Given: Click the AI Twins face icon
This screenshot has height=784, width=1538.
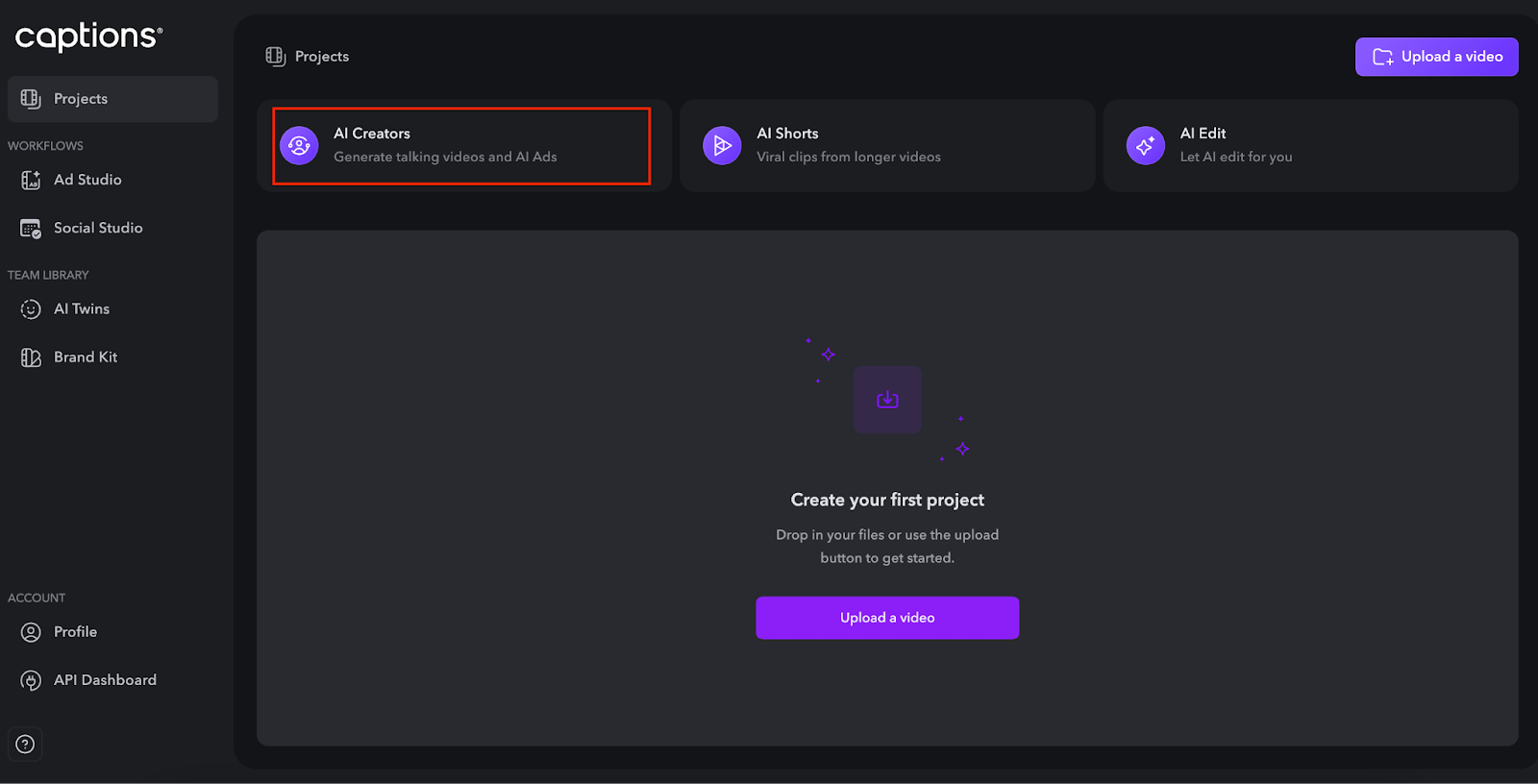Looking at the screenshot, I should (x=31, y=308).
